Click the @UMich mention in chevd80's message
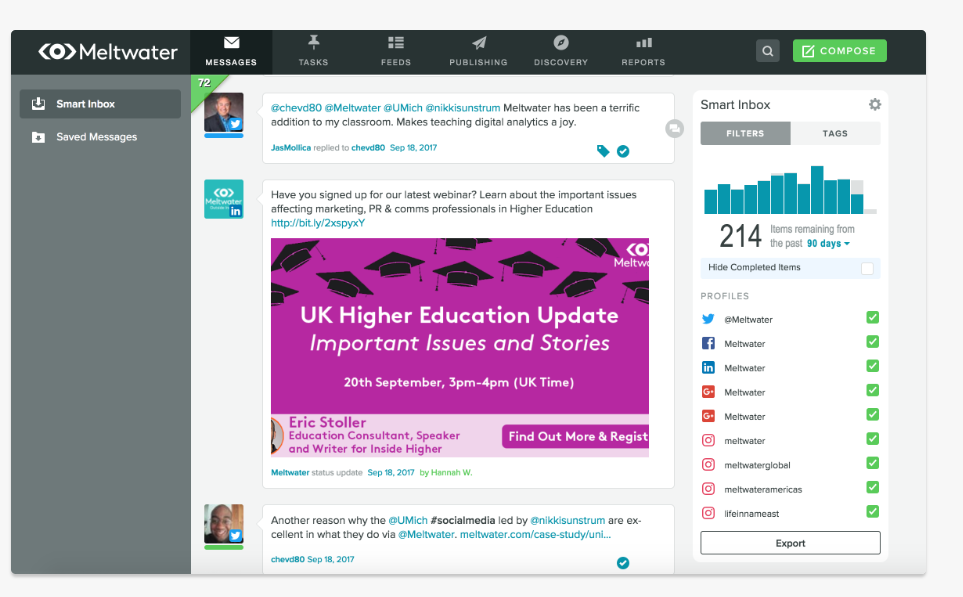 (x=408, y=520)
